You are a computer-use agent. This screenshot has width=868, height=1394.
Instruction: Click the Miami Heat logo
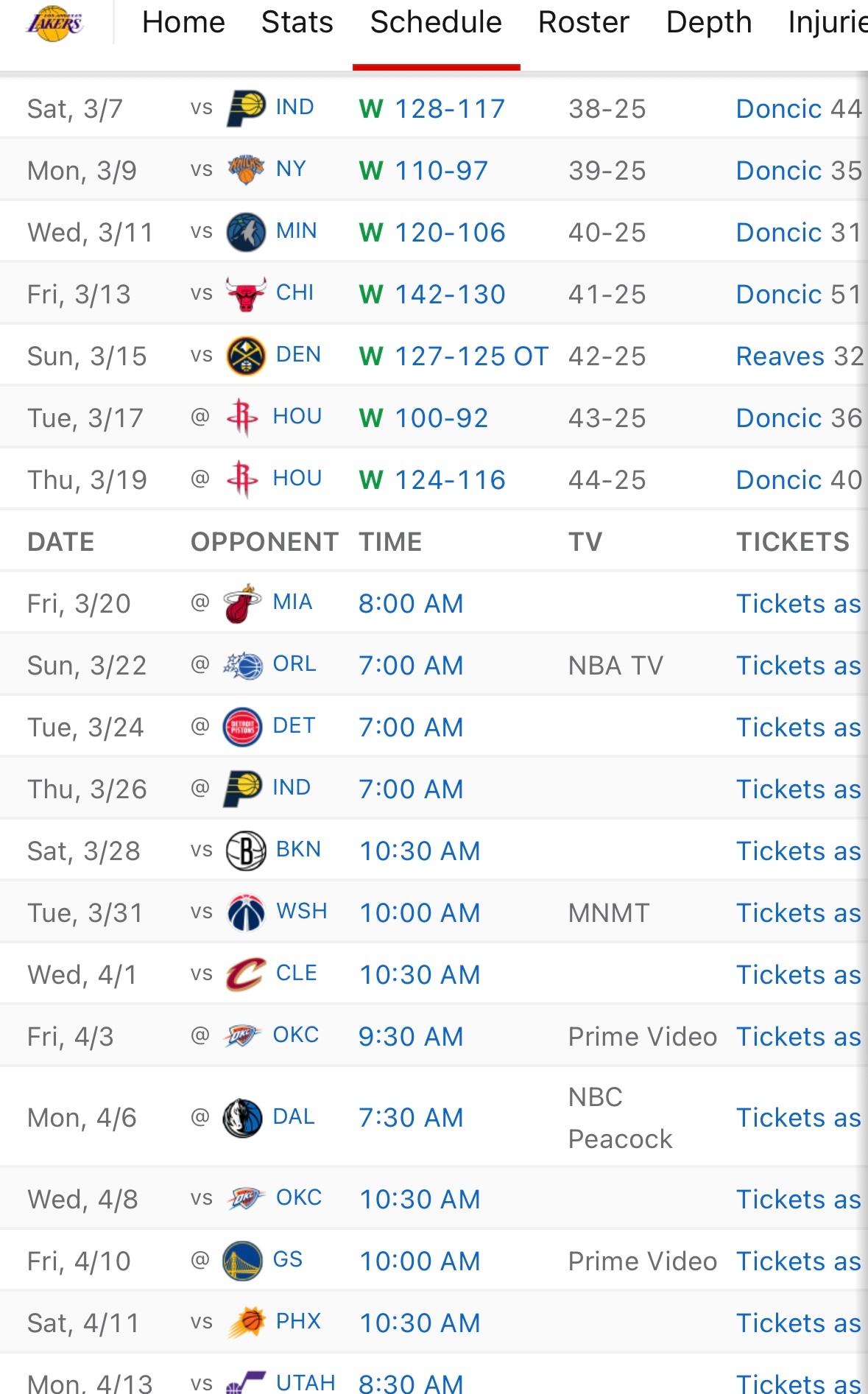coord(242,603)
